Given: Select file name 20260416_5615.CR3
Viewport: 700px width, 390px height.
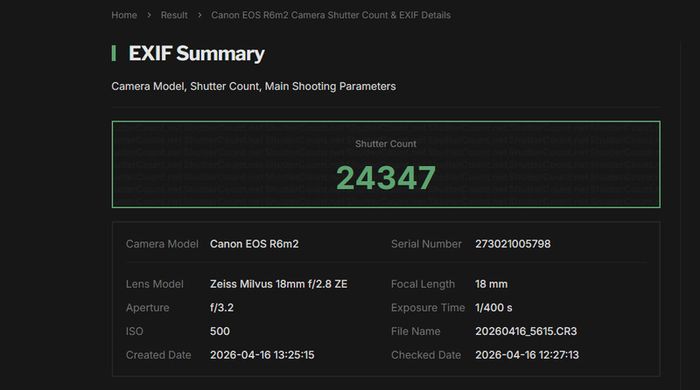Looking at the screenshot, I should (526, 332).
